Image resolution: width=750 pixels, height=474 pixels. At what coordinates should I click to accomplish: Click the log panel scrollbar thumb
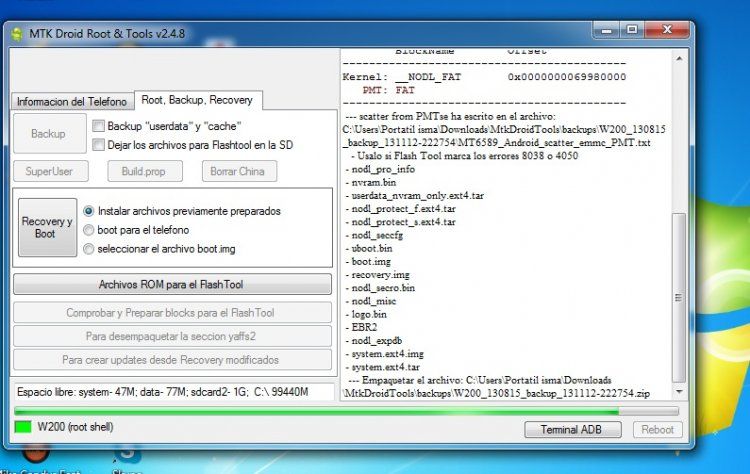[679, 298]
